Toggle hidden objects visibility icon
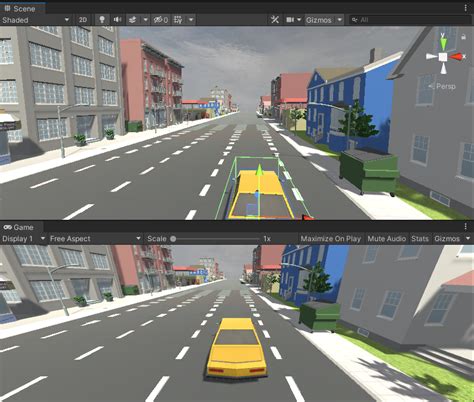 tap(161, 20)
